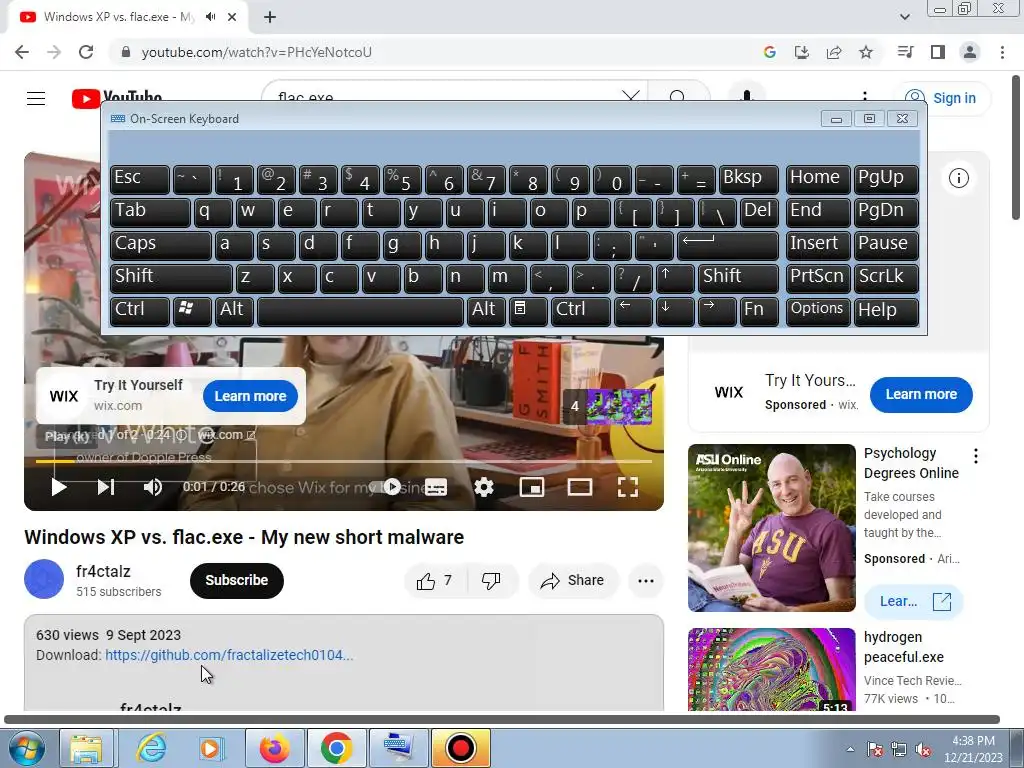Open video settings gear icon
The image size is (1024, 768).
(484, 487)
